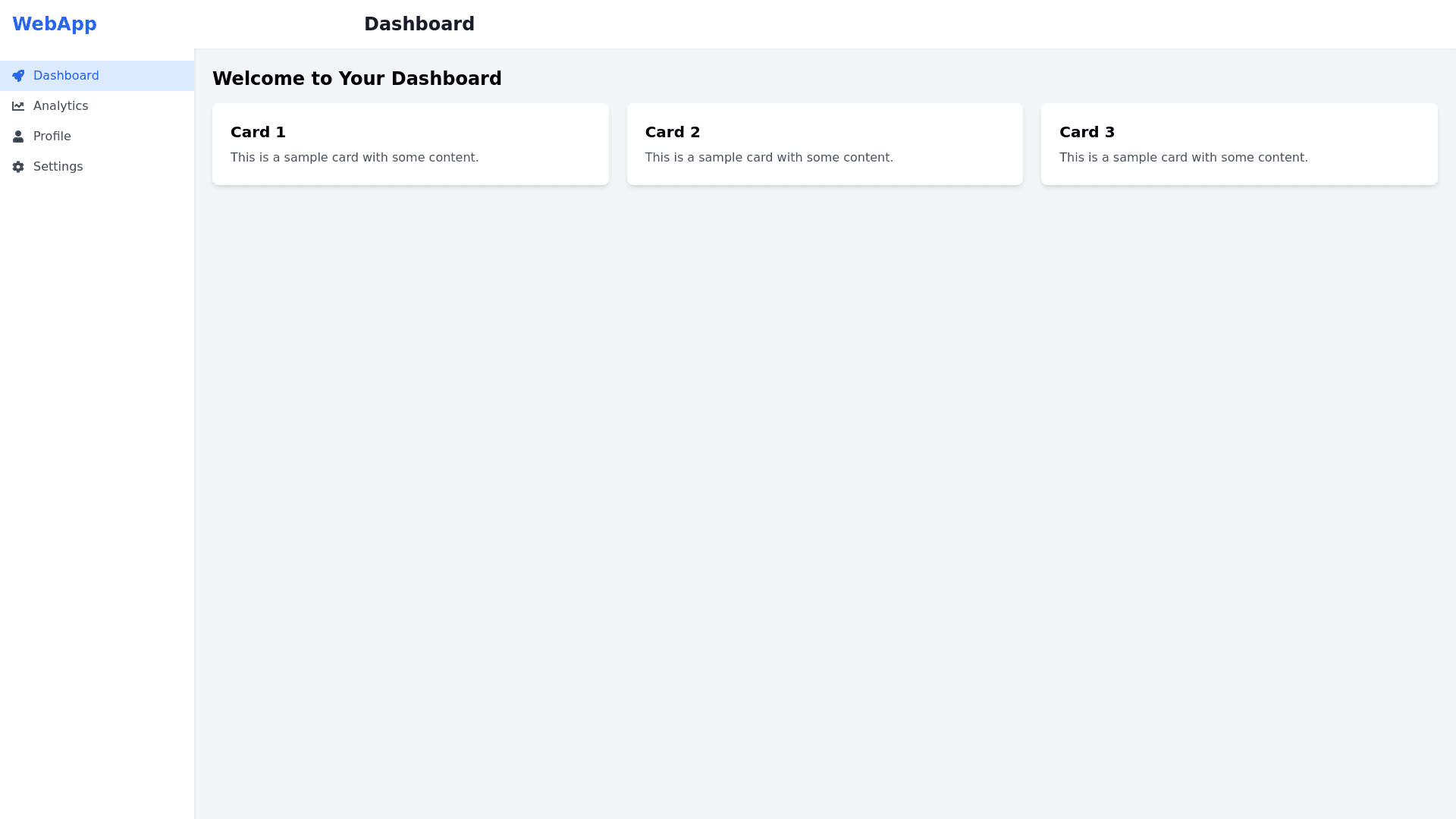Click the Welcome to Your Dashboard heading
Screen dimensions: 1456x819
coord(357,79)
